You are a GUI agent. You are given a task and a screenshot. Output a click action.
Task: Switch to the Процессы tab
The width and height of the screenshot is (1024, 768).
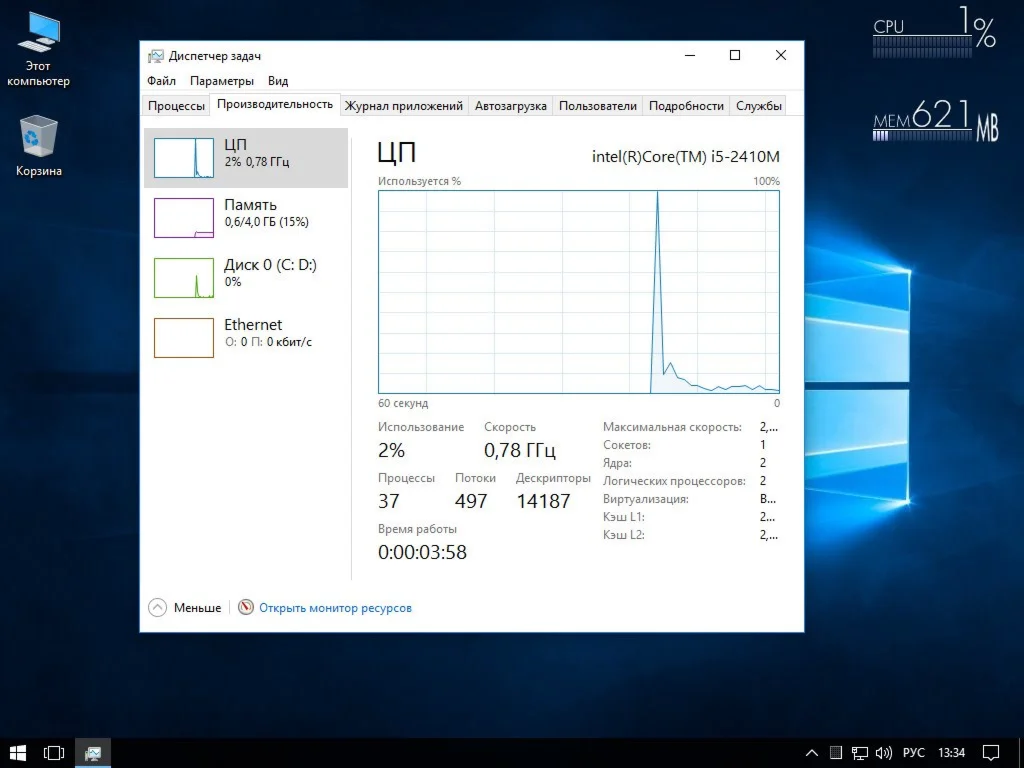click(176, 106)
